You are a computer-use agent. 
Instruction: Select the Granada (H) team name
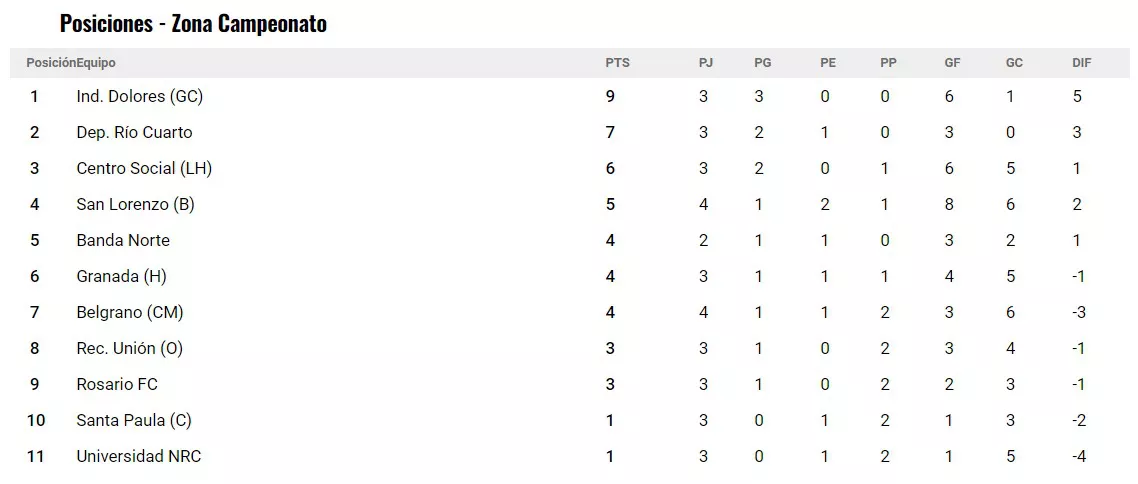121,277
